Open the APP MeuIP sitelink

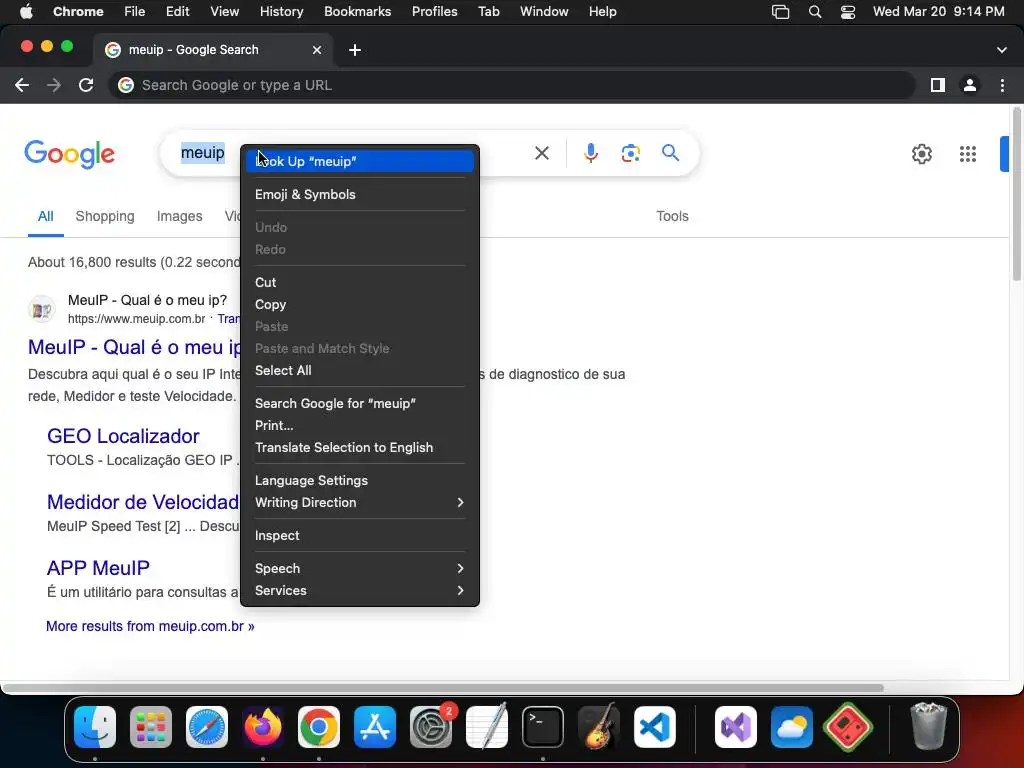99,568
